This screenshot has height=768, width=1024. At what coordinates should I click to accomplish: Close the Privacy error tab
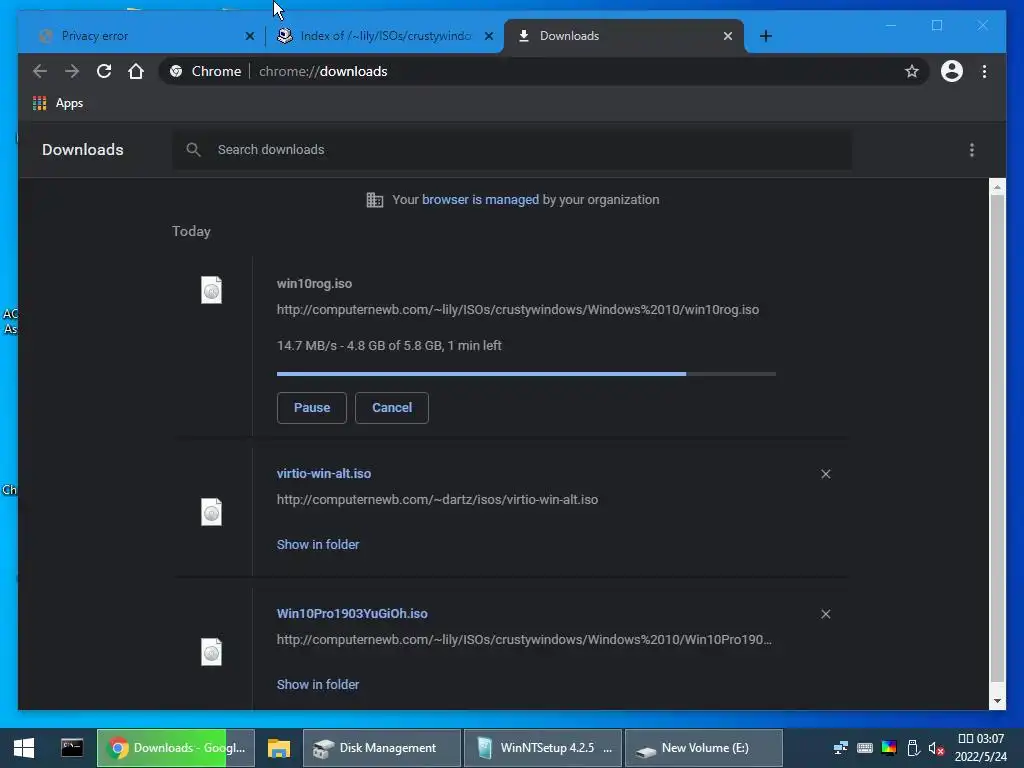point(249,36)
